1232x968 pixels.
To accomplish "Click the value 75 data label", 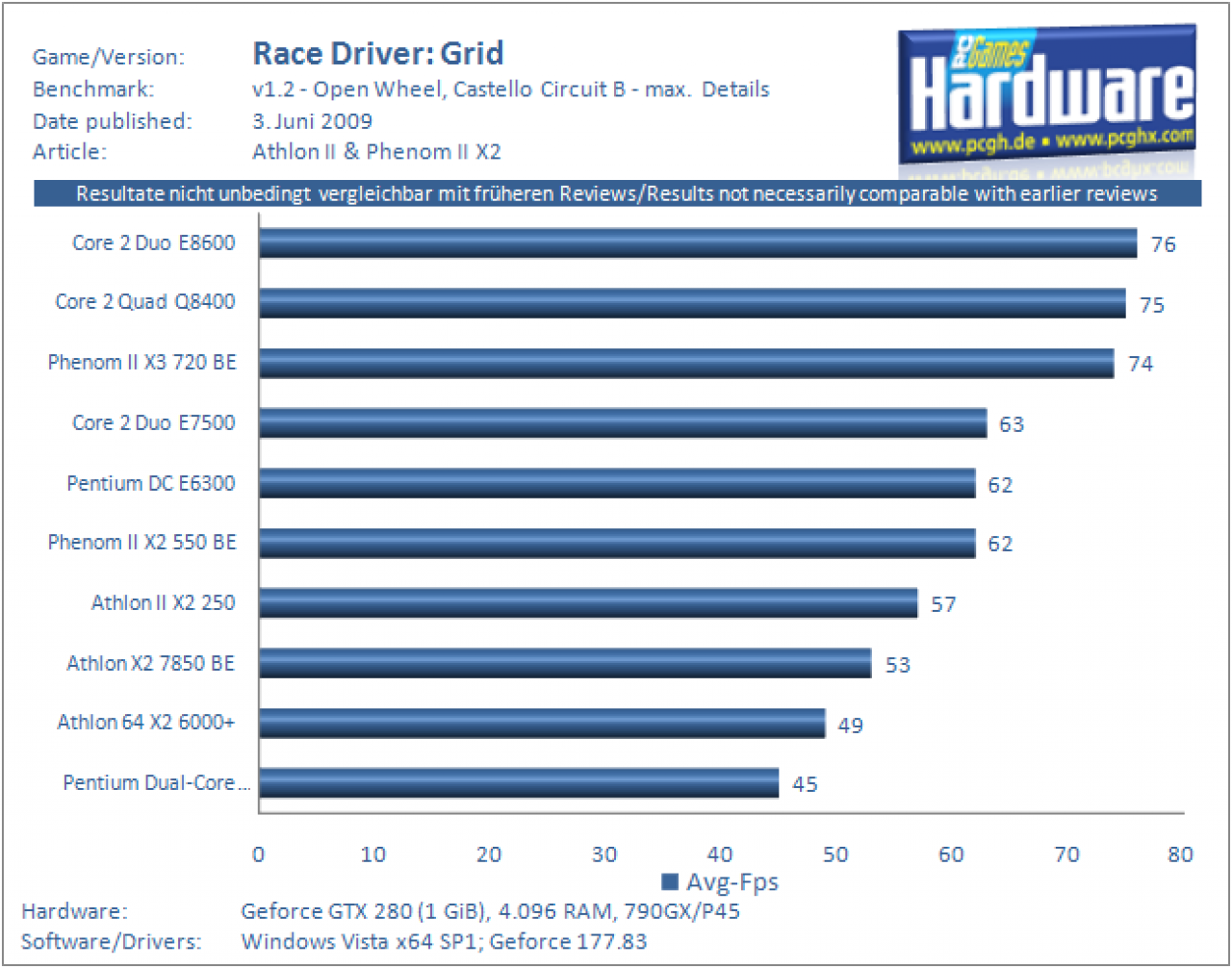I will coord(1152,305).
